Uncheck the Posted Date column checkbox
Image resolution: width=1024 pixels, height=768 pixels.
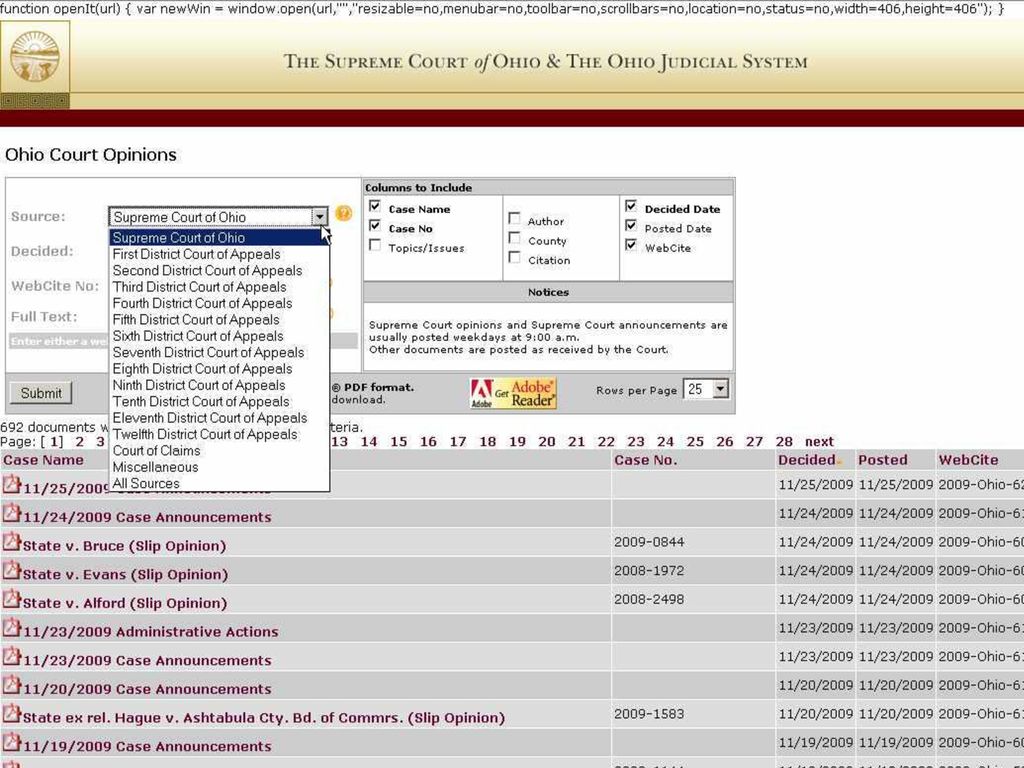point(631,226)
